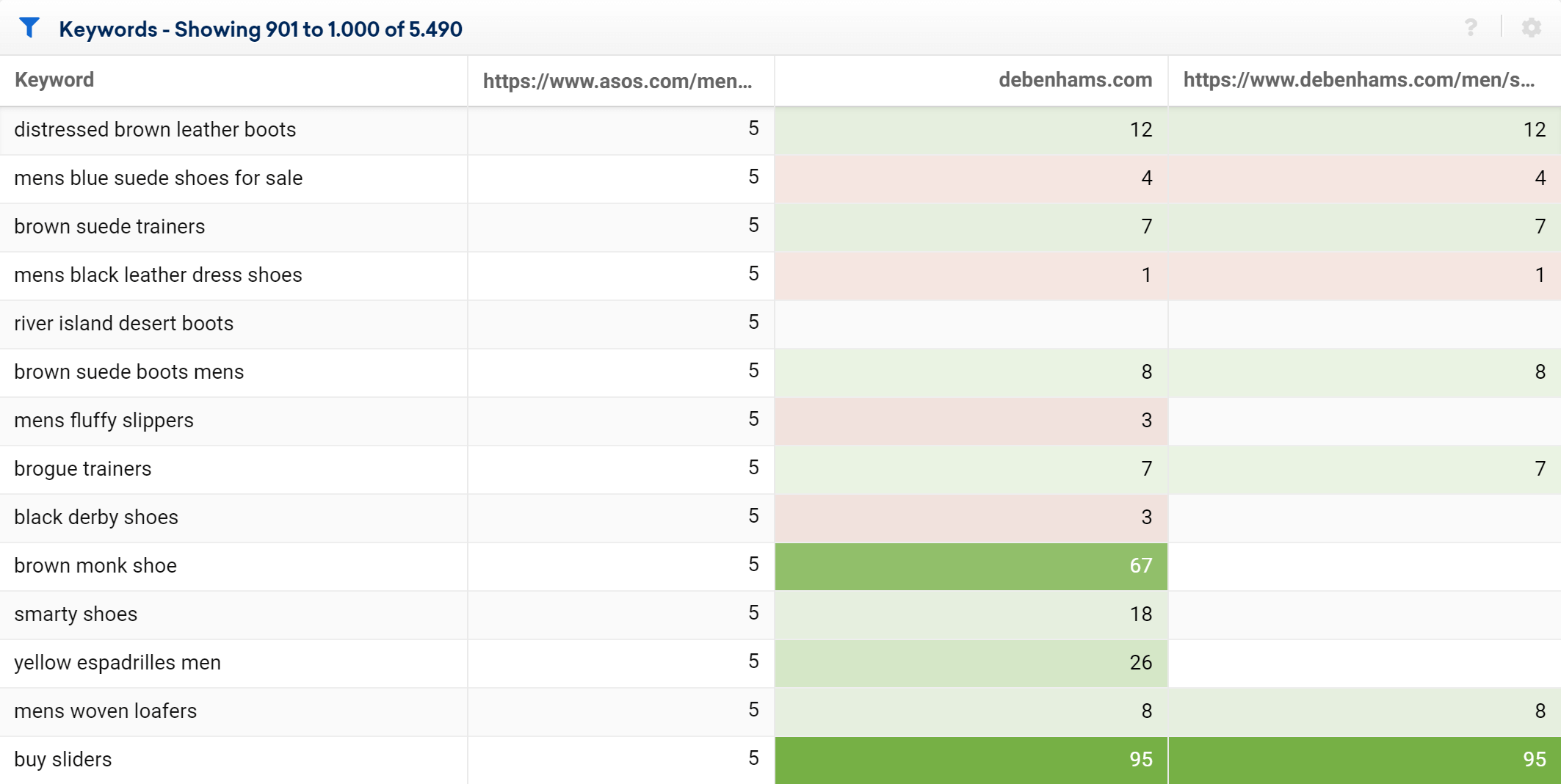Click the blue filter funnel icon
This screenshot has width=1561, height=784.
pyautogui.click(x=29, y=28)
